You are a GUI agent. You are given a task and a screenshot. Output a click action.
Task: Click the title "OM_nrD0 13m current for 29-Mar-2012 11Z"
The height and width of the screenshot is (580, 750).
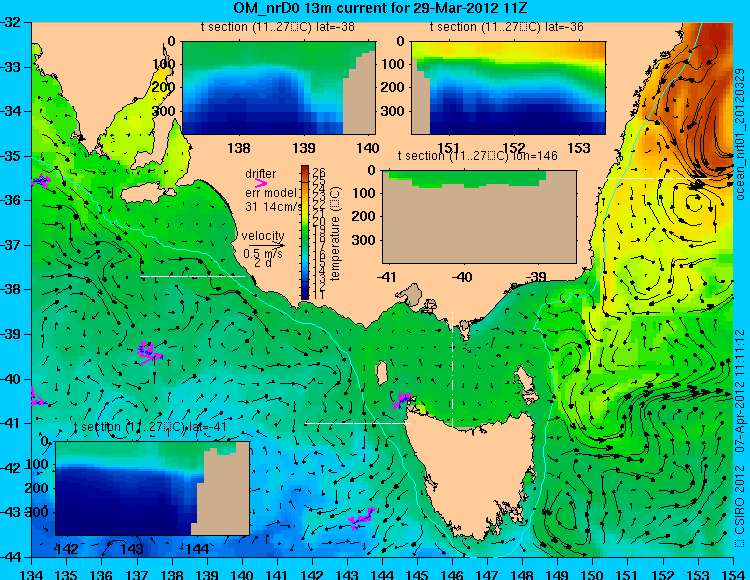380,8
